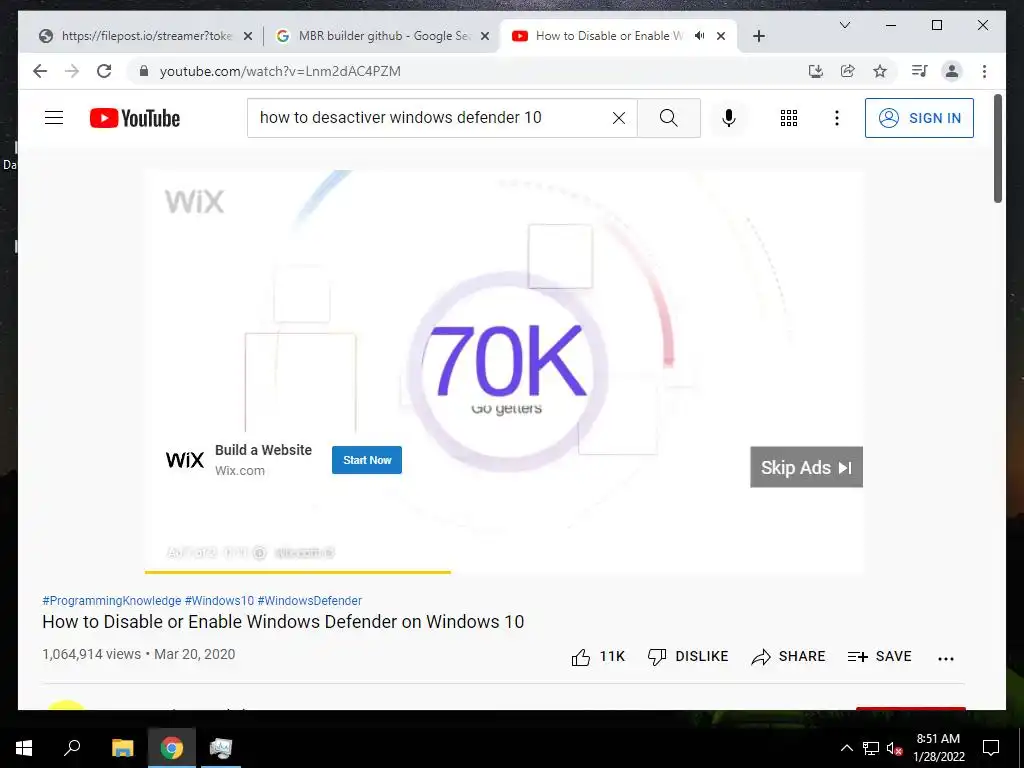Open #WindowsDefender hashtag link
The height and width of the screenshot is (768, 1024).
[x=310, y=600]
